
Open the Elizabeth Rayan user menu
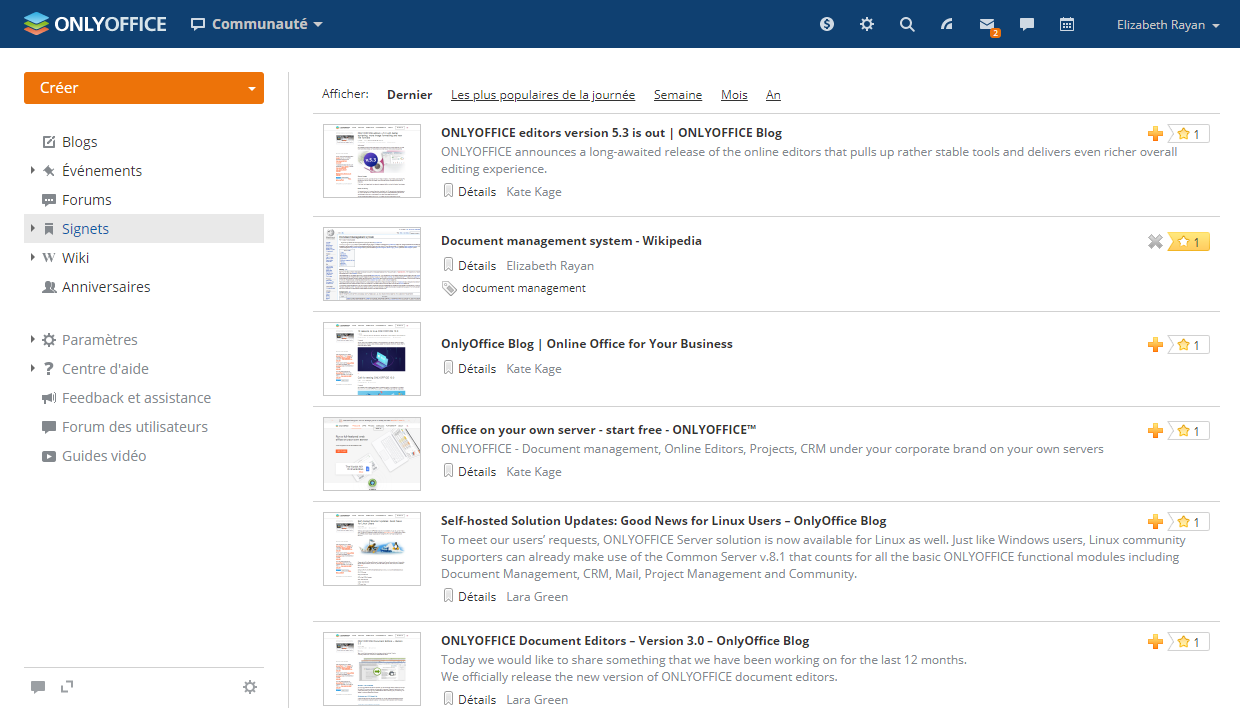[1167, 25]
